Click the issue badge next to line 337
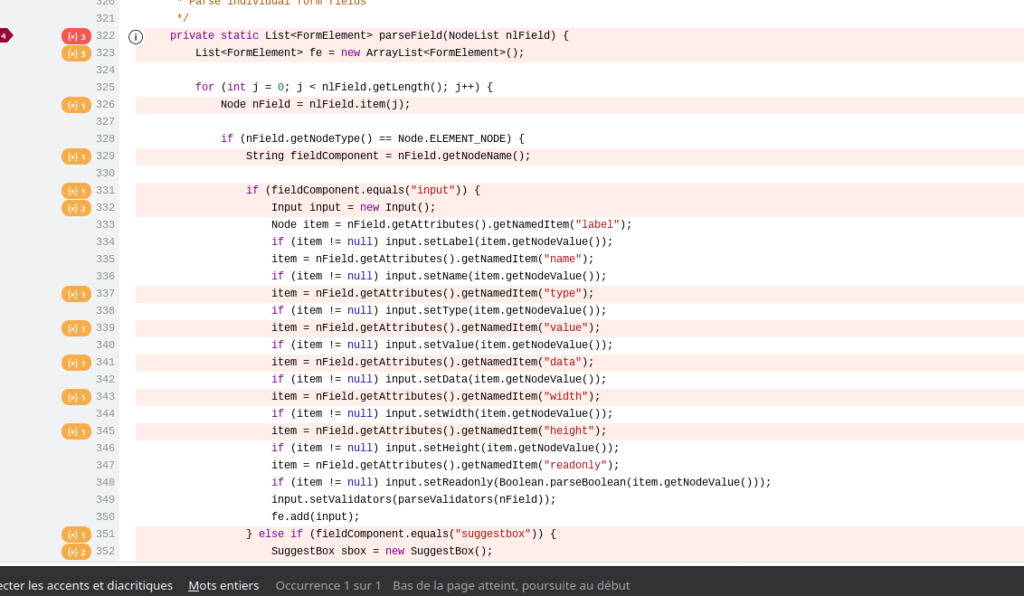 [x=75, y=293]
